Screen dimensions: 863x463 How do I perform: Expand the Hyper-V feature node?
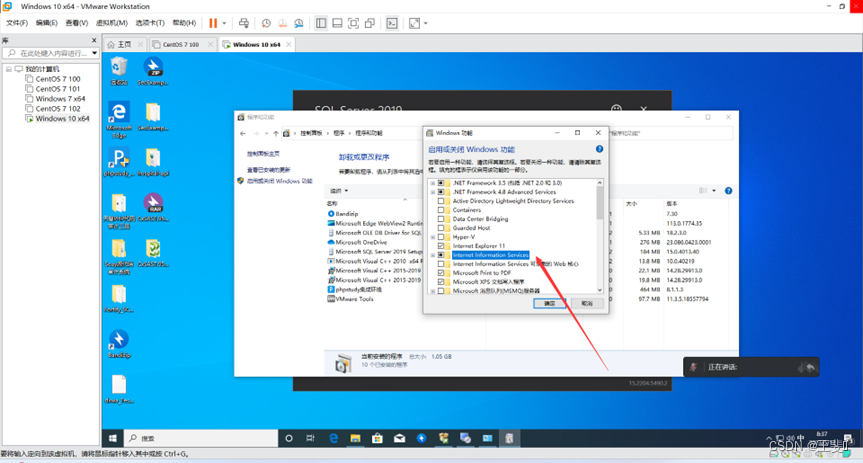[x=433, y=237]
